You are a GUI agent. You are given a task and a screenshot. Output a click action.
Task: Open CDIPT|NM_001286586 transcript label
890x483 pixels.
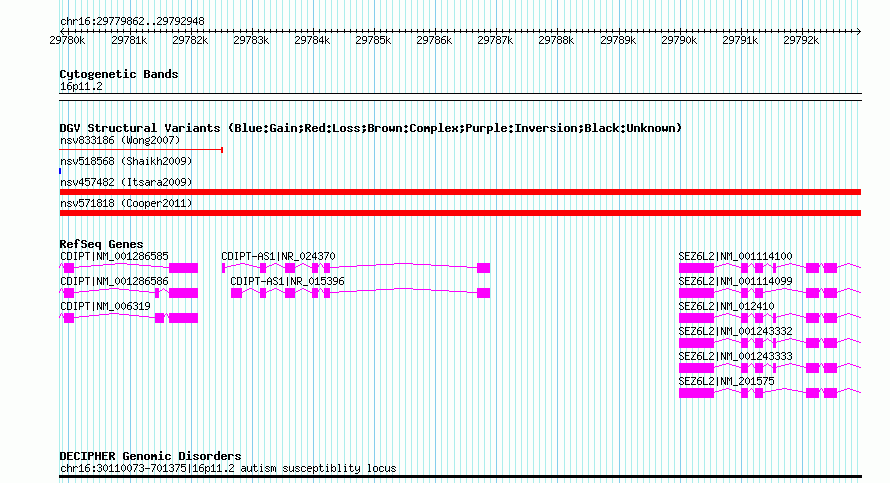(114, 282)
